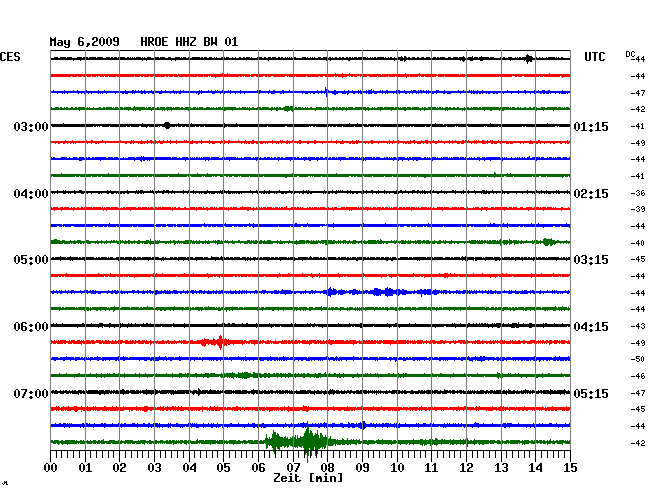The image size is (650, 494).
Task: Click minute tick label 15
Action: pos(570,467)
